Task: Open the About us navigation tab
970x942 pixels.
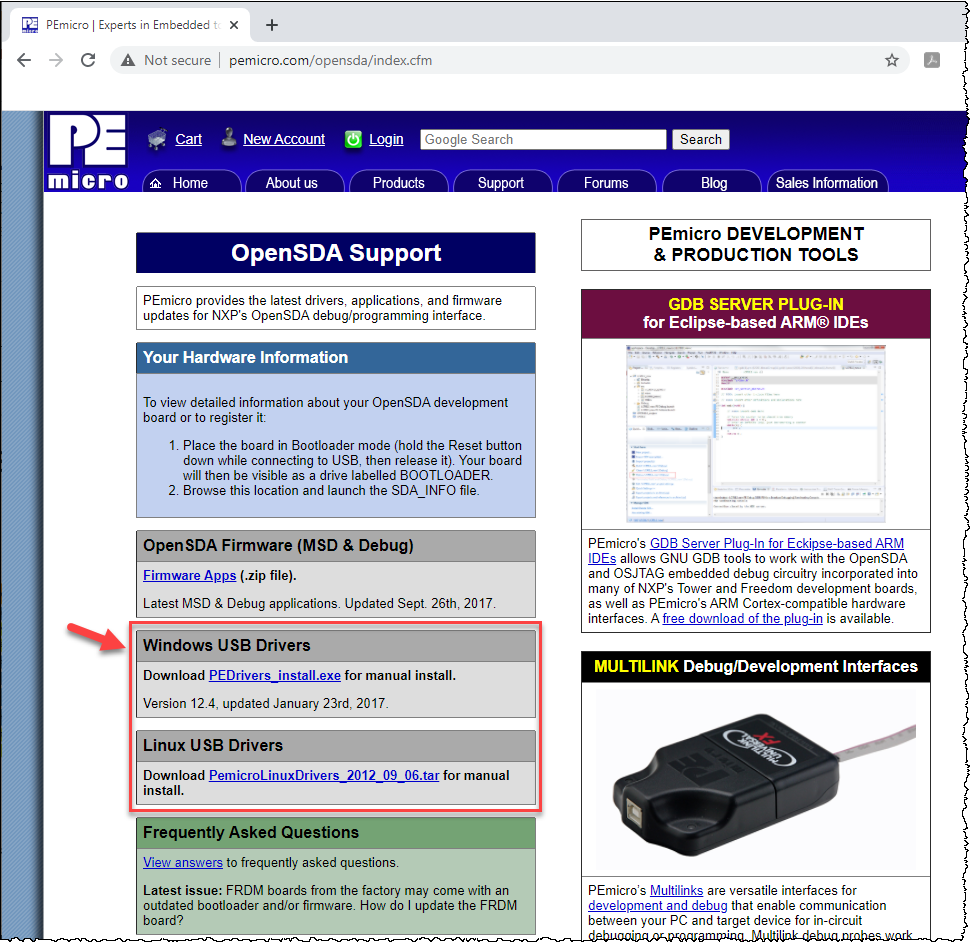Action: [x=294, y=181]
